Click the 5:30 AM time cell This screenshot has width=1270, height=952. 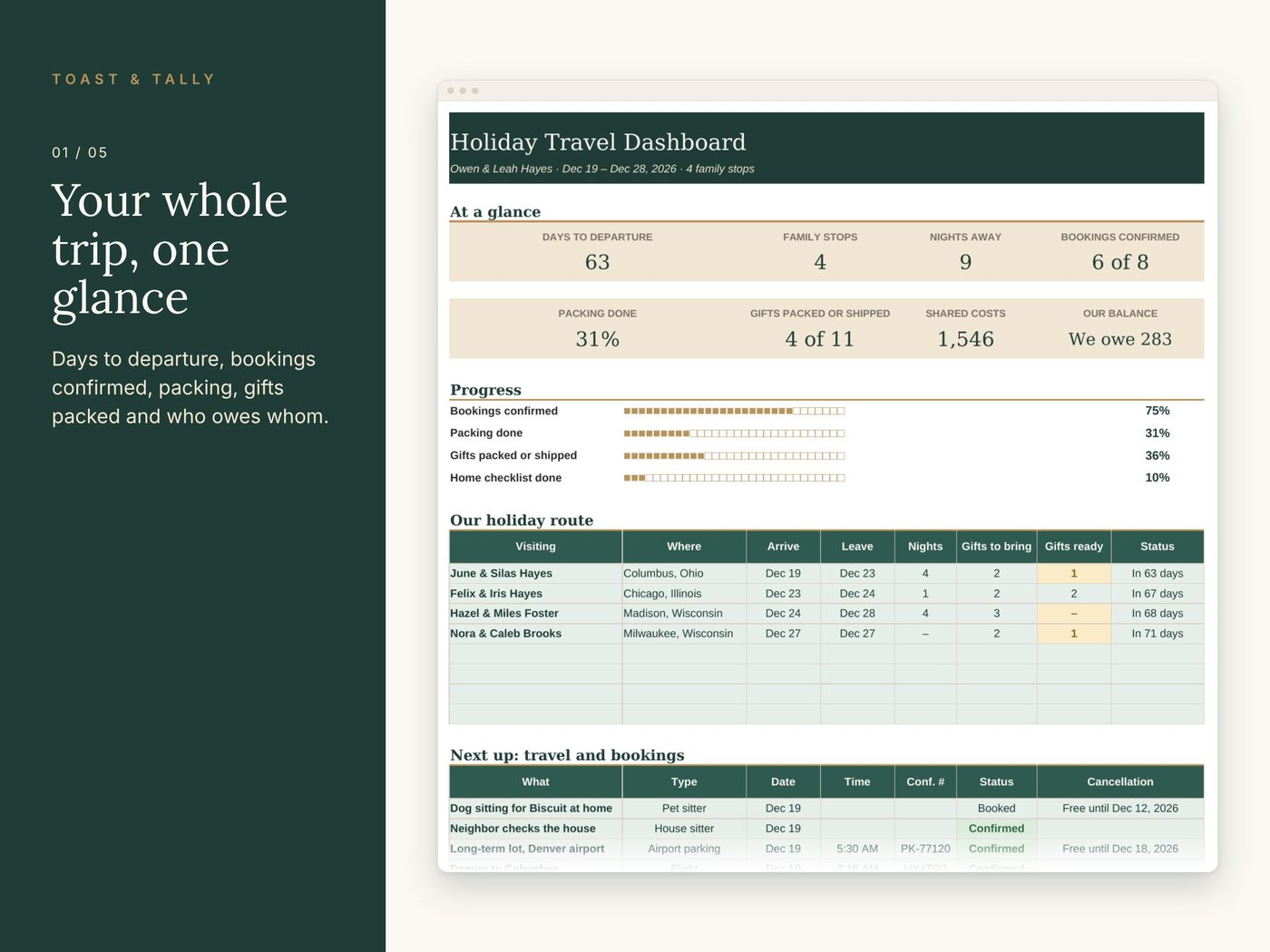tap(857, 849)
